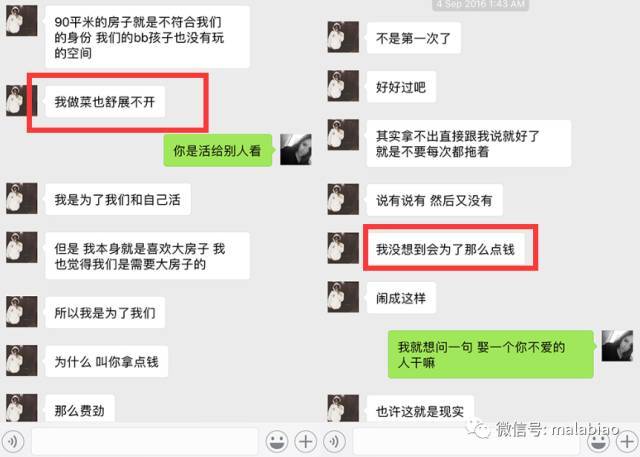640x457 pixels.
Task: Tap sender avatar beside '娶一个你不爱的人干嘛'
Action: click(617, 346)
